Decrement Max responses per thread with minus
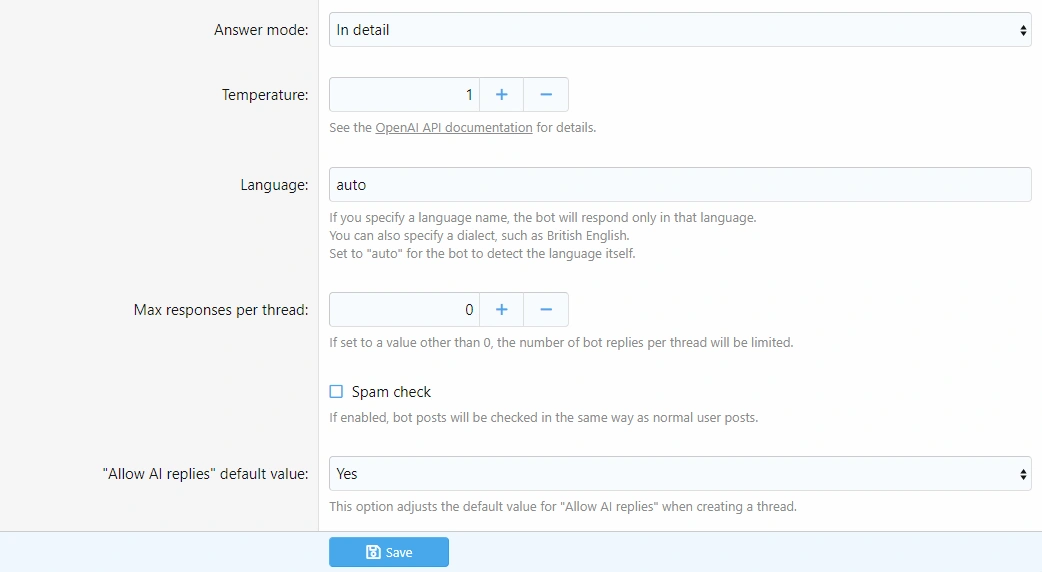This screenshot has height=572, width=1042. [546, 310]
